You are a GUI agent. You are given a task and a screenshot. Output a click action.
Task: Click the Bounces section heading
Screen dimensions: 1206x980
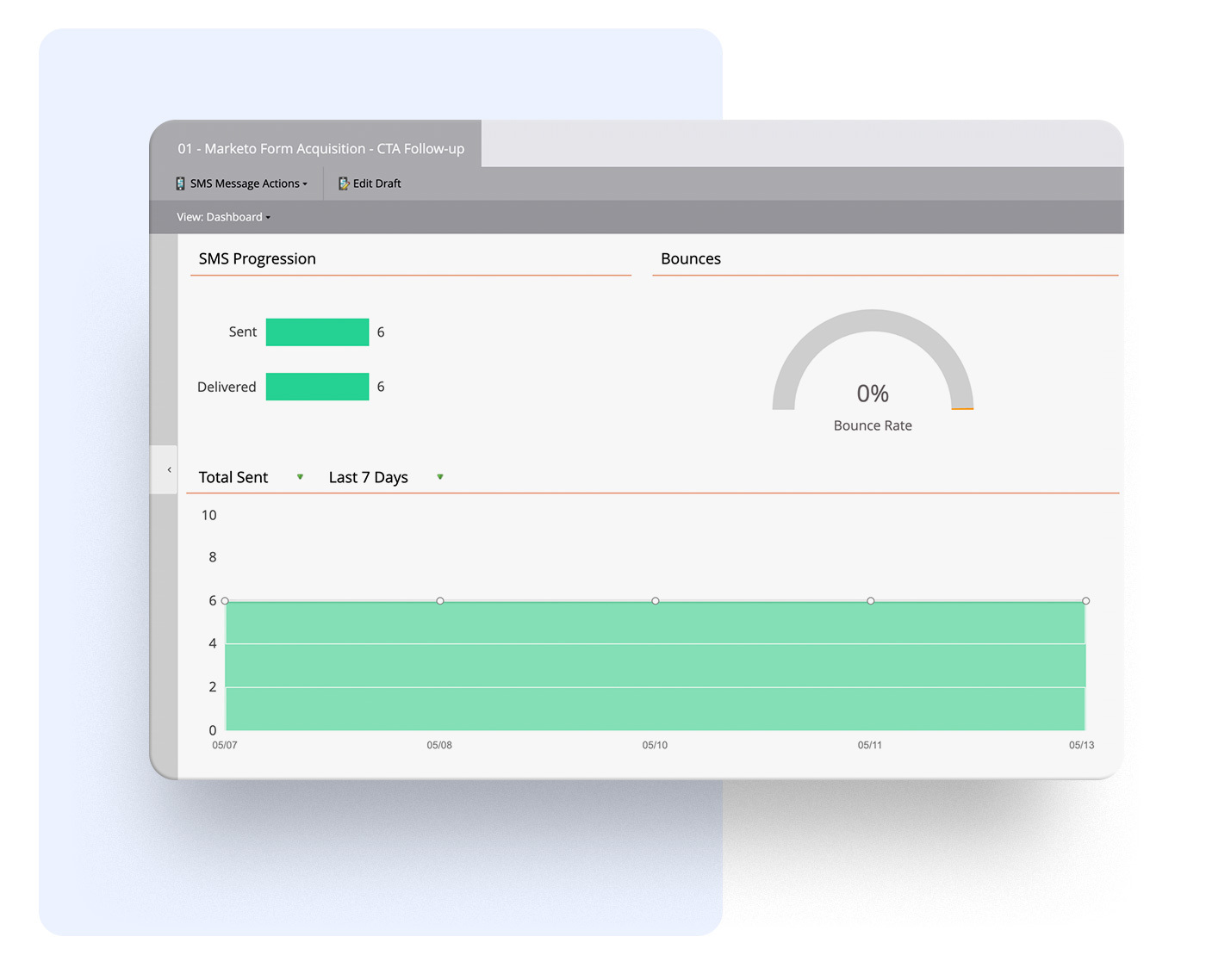pyautogui.click(x=691, y=259)
